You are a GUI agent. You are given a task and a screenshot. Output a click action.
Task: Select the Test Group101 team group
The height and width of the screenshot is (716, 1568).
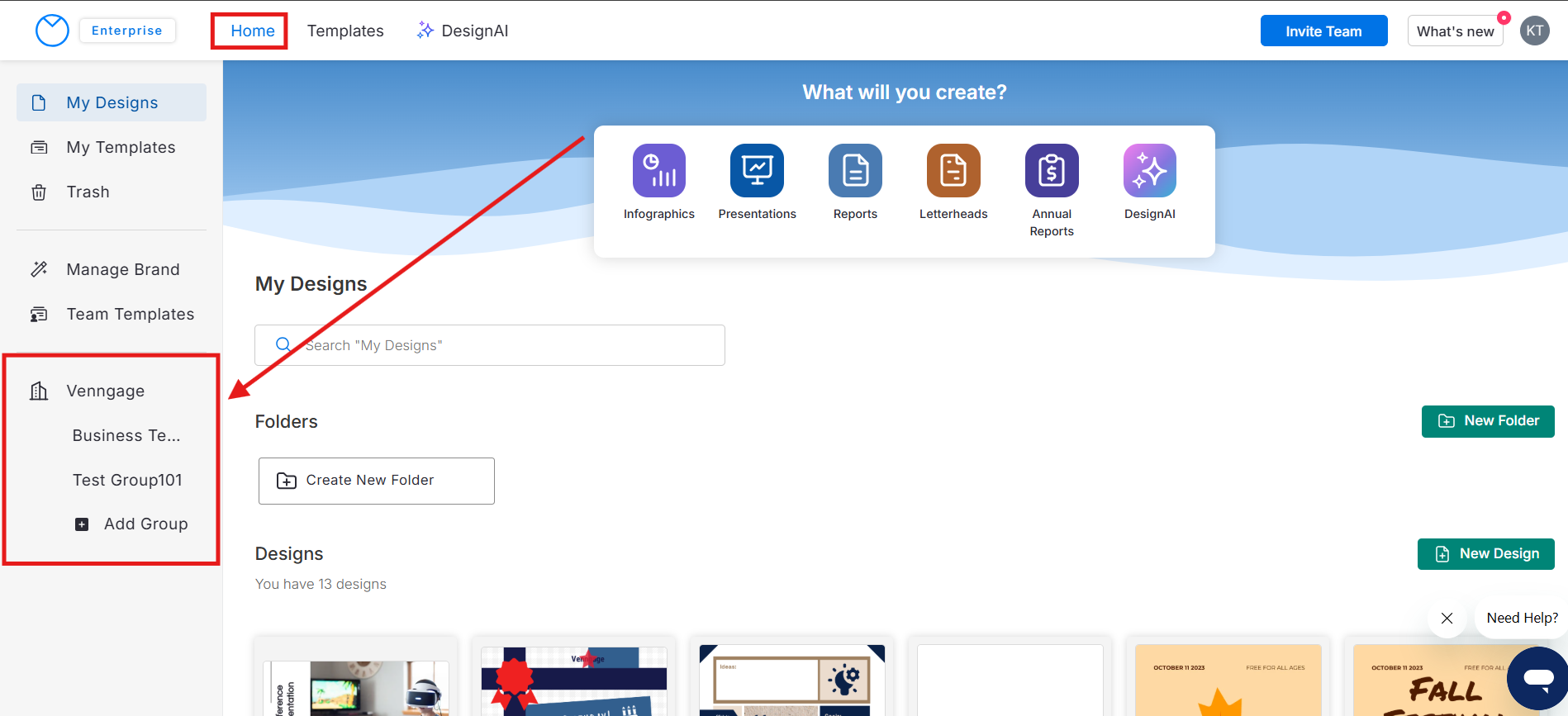(x=127, y=480)
